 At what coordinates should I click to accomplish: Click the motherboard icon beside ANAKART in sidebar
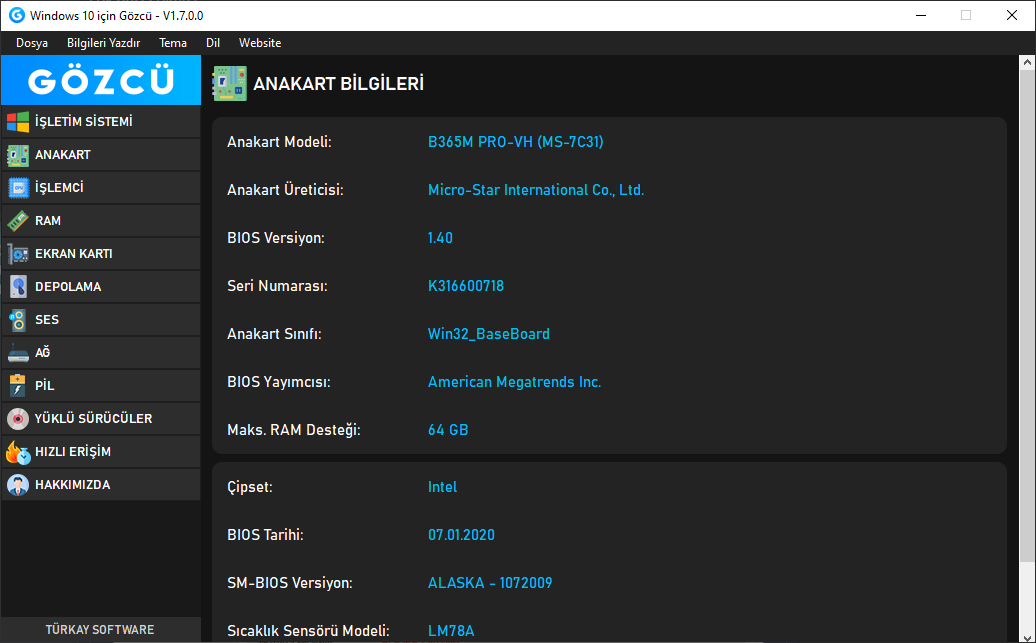coord(18,155)
